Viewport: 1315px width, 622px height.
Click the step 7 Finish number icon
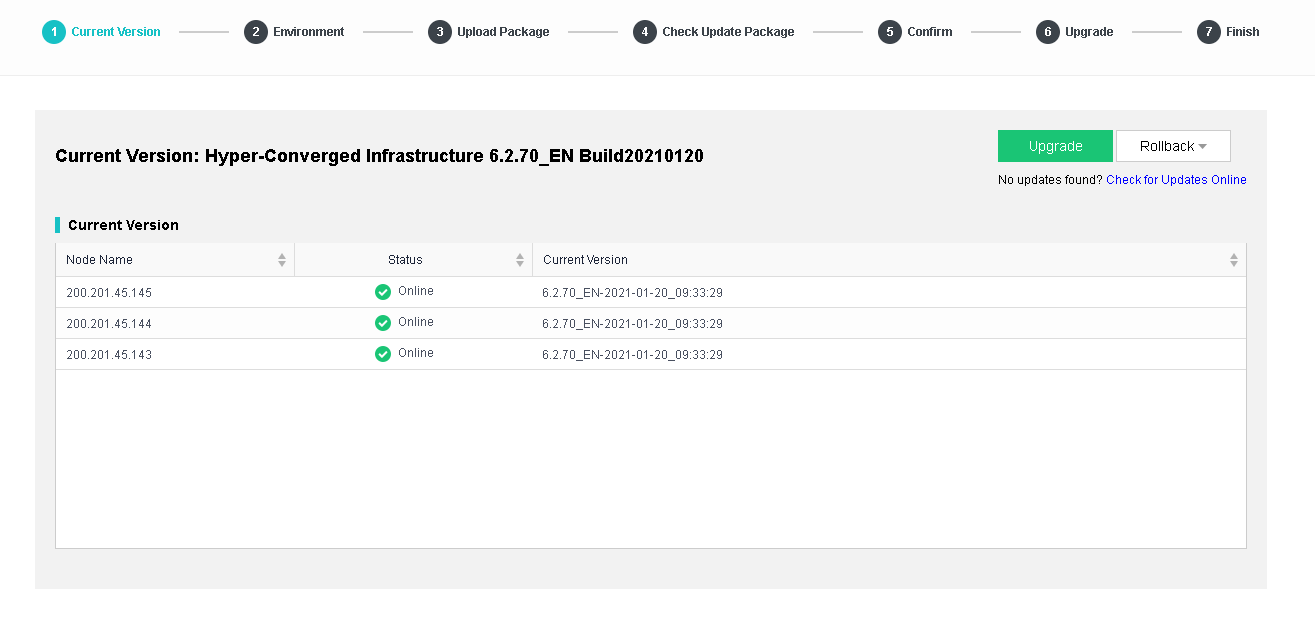coord(1208,32)
